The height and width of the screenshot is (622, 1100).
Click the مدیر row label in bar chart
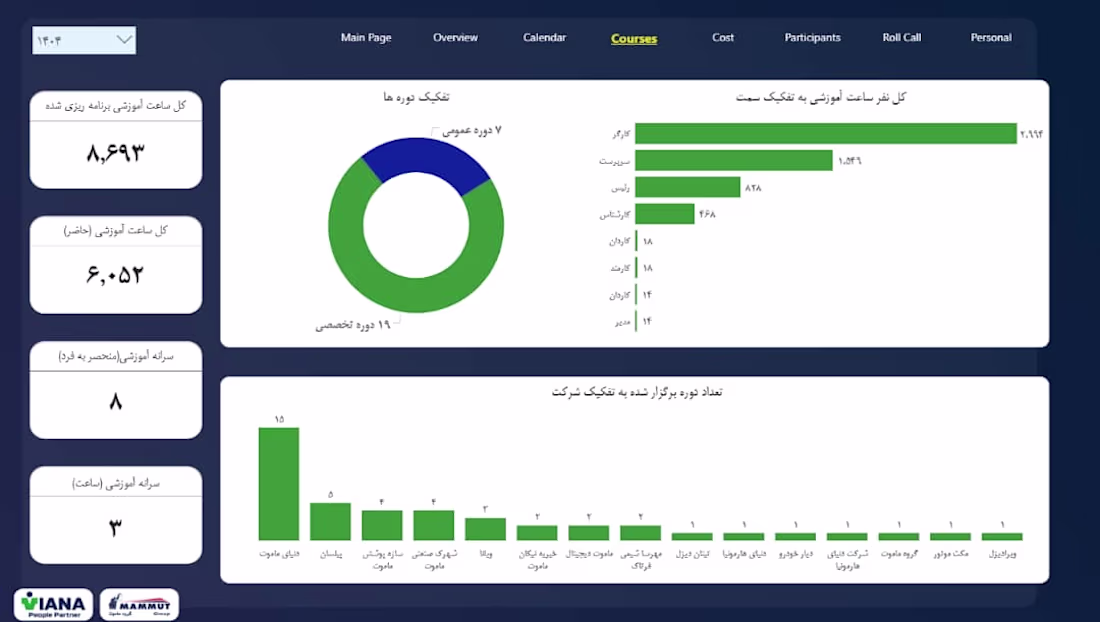pos(622,322)
